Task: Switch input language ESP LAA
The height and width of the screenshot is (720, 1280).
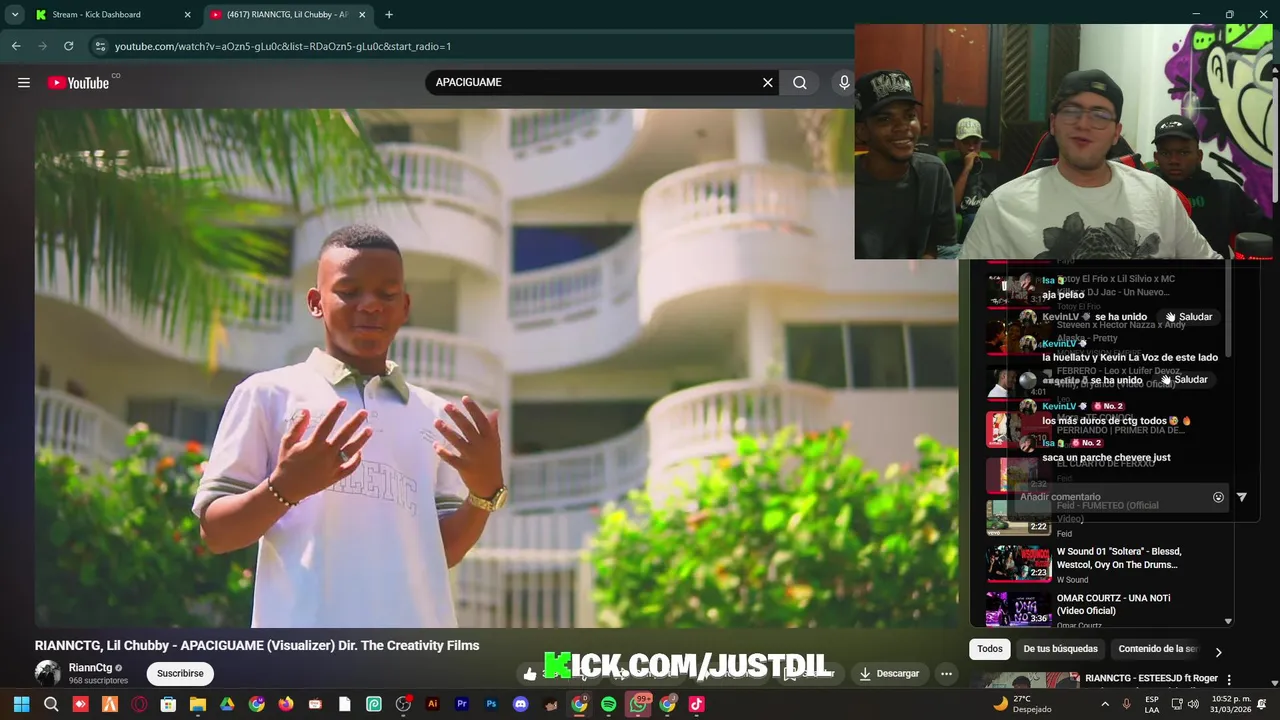Action: [1152, 704]
